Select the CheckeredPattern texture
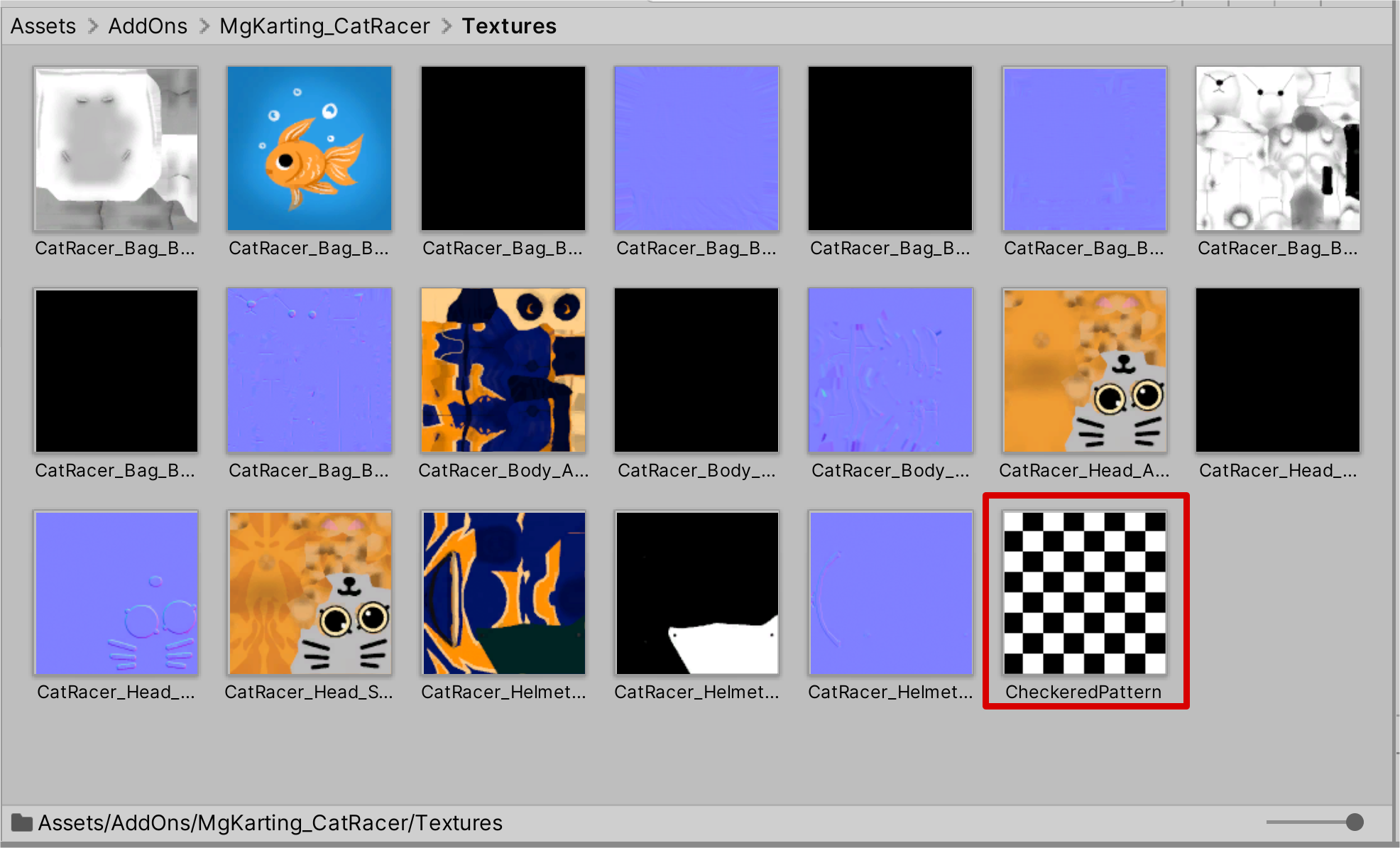 click(1084, 593)
